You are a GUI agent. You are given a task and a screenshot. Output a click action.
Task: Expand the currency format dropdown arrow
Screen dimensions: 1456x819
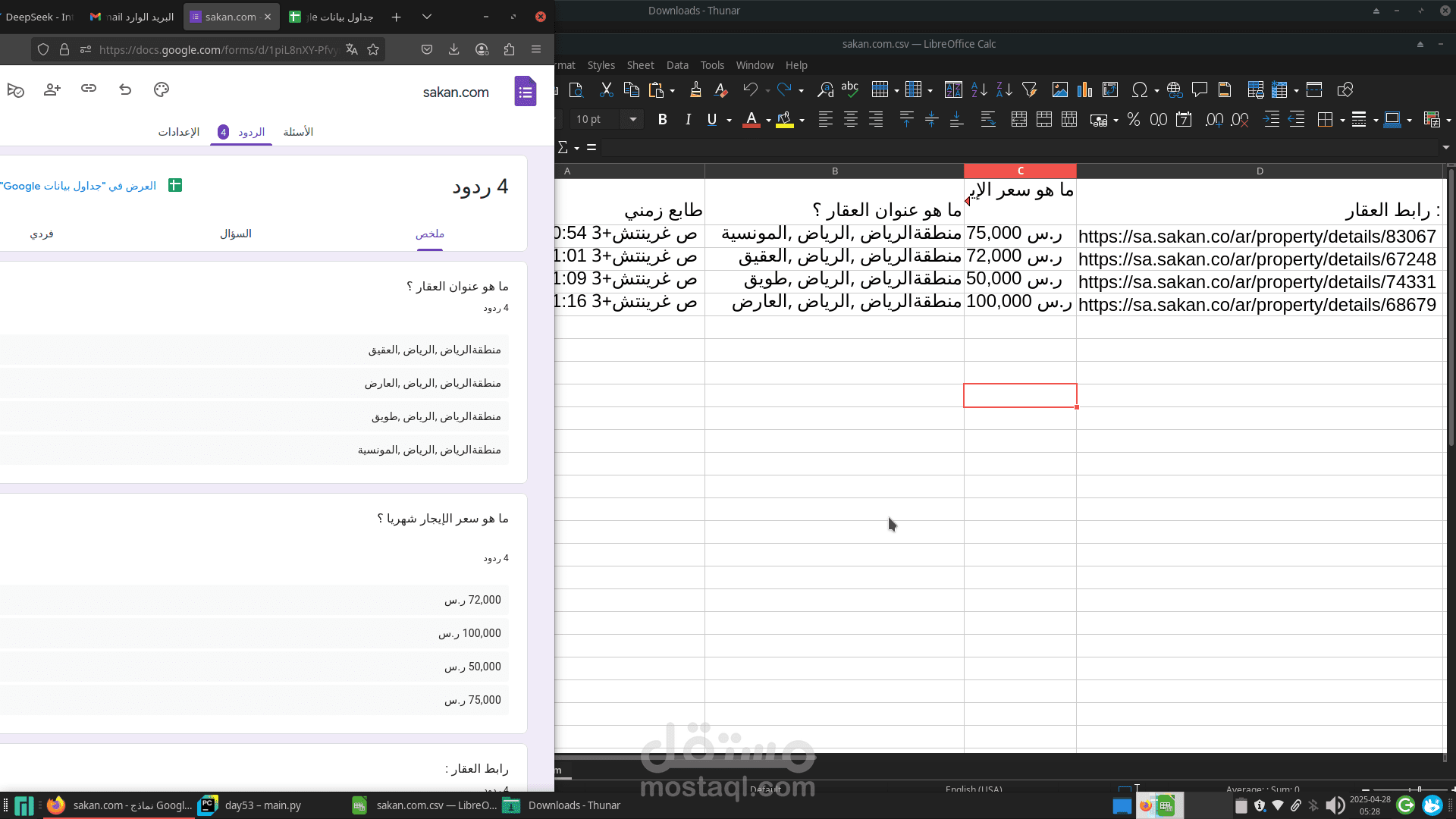[1116, 120]
